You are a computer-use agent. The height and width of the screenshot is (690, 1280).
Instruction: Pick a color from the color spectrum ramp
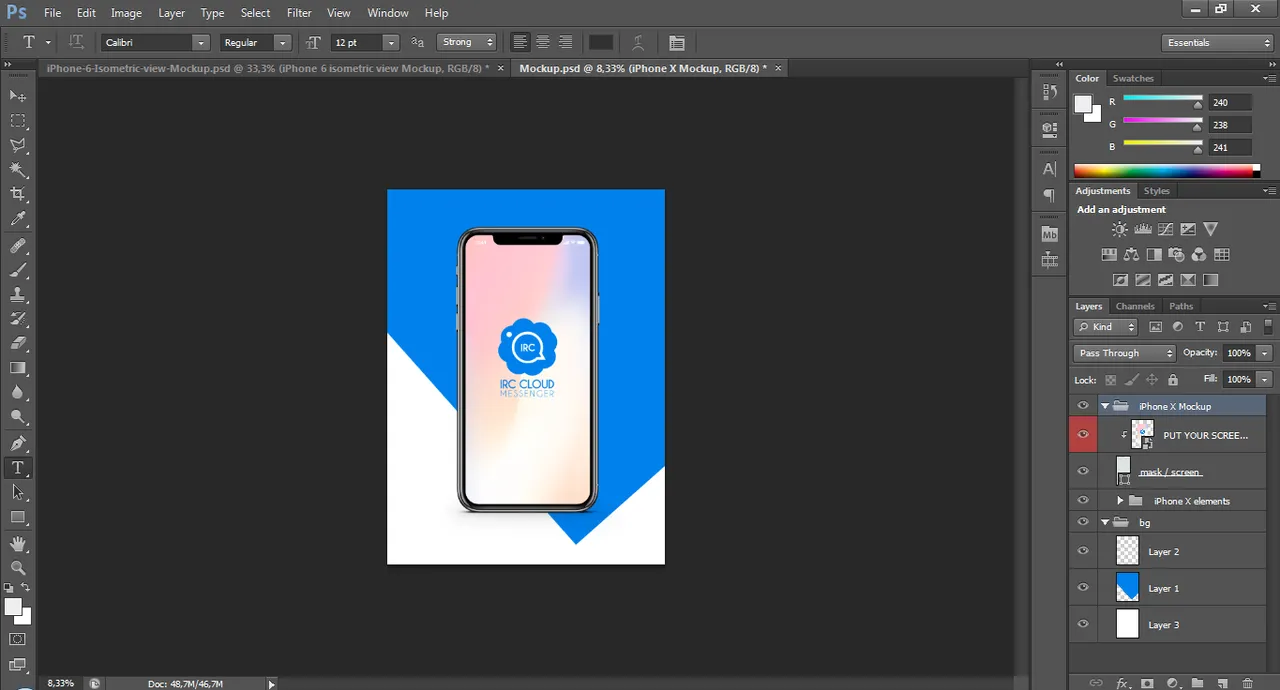pos(1166,171)
